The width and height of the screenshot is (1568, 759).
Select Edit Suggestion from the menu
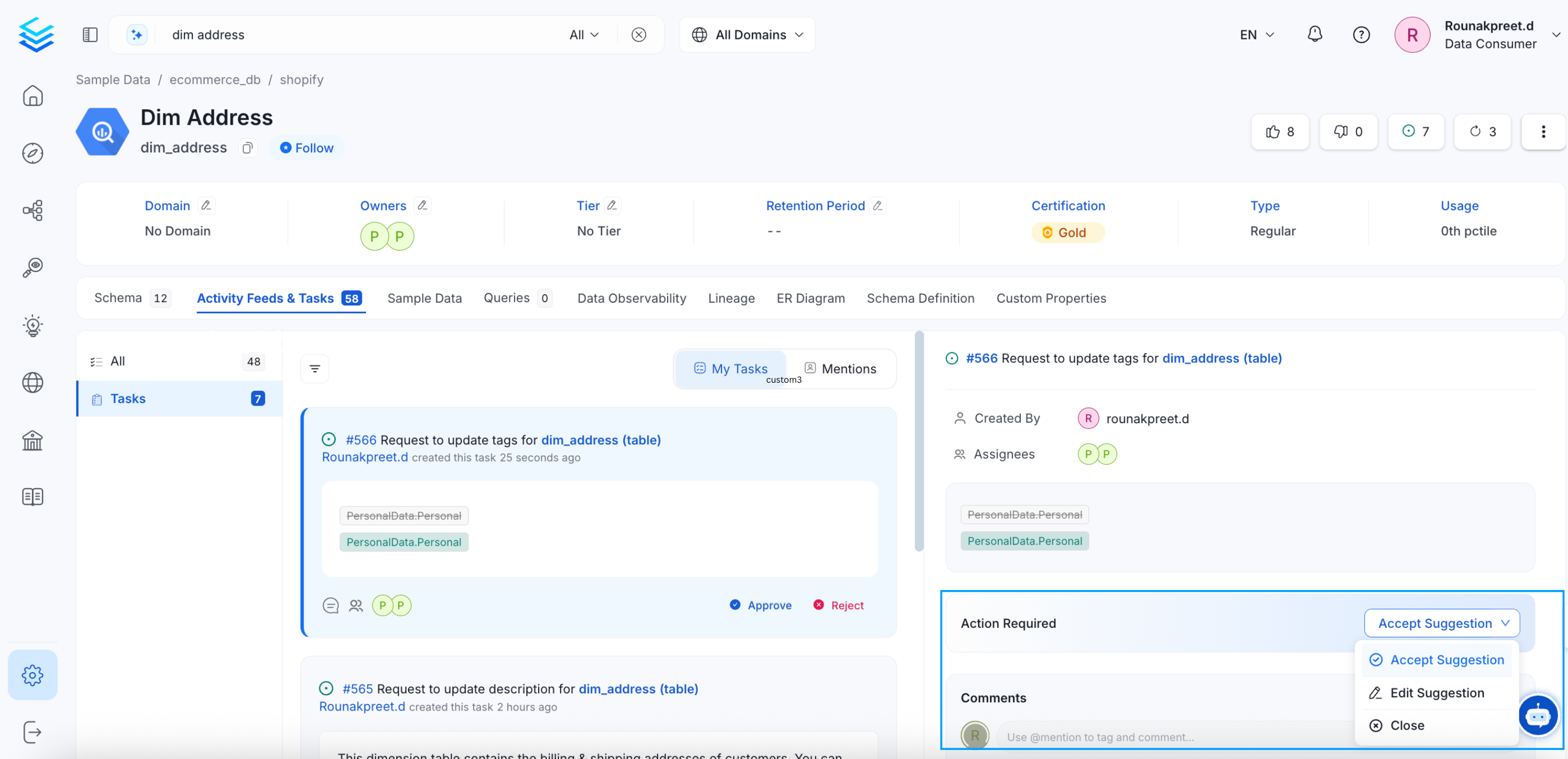pos(1436,692)
